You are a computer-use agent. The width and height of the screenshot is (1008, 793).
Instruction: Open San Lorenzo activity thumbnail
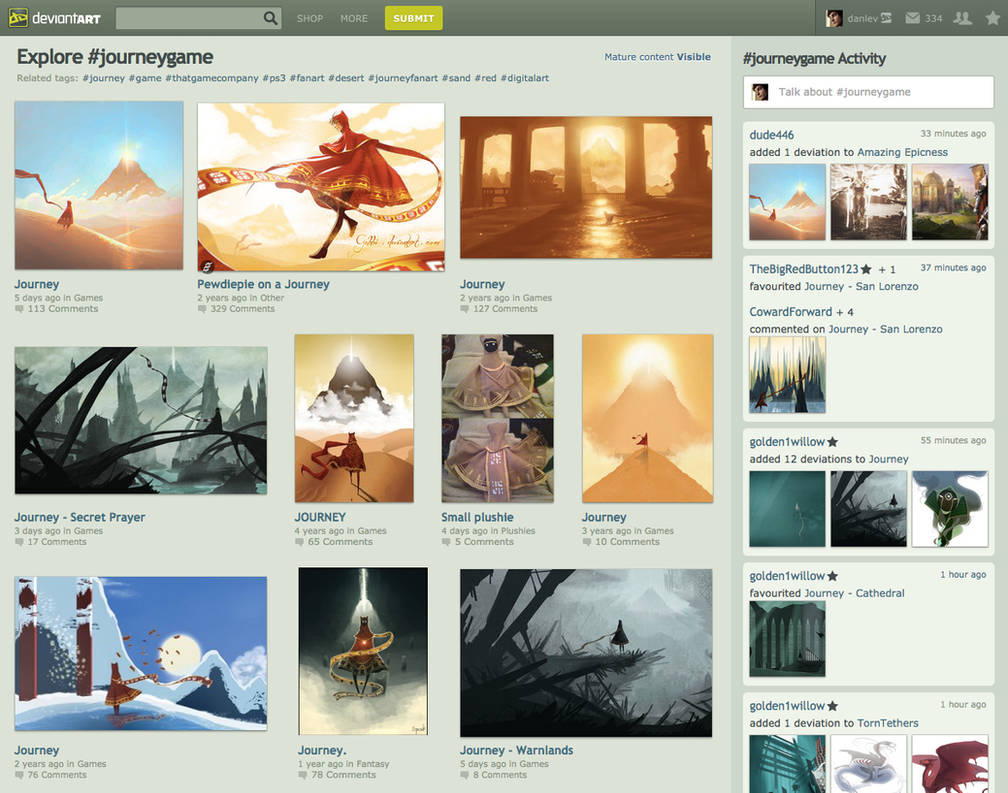[788, 375]
